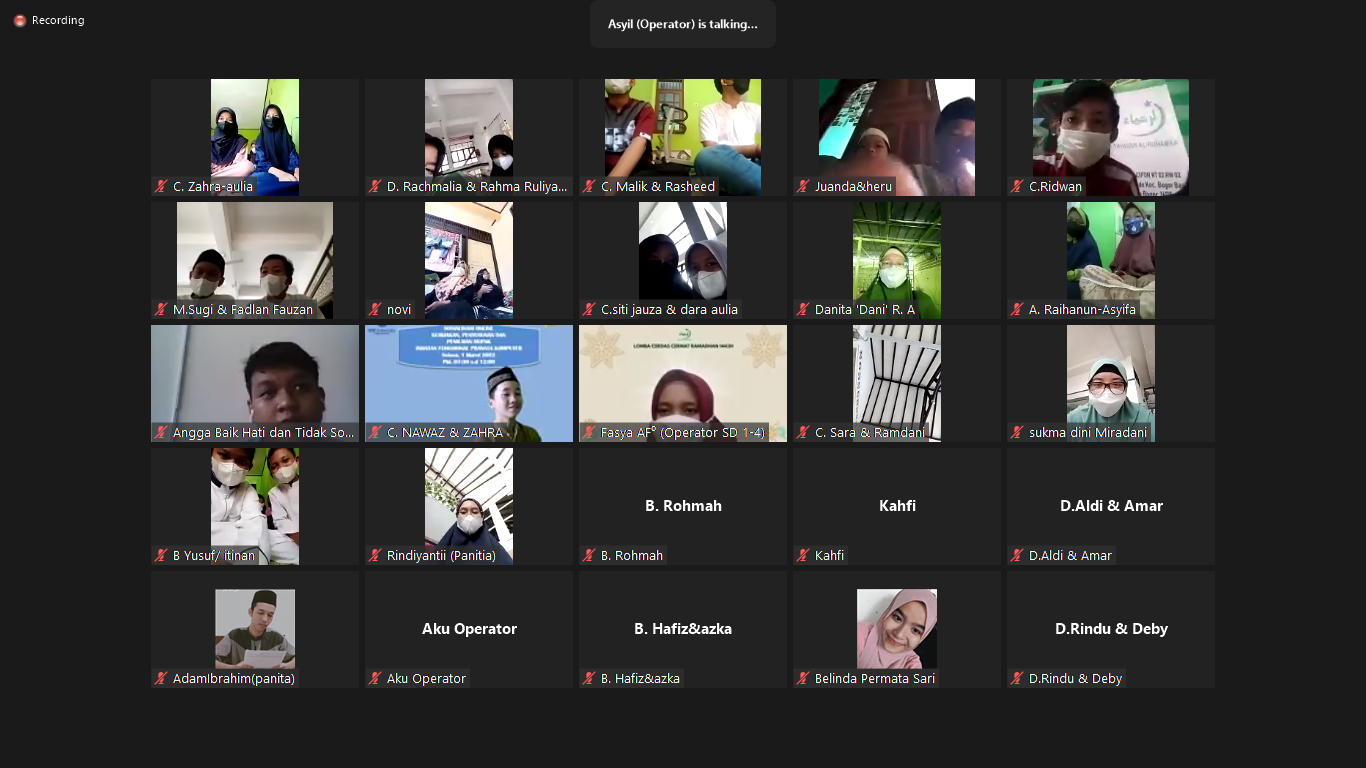
Task: Select muted mic icon for sukma dini Miradani
Action: pyautogui.click(x=1017, y=433)
